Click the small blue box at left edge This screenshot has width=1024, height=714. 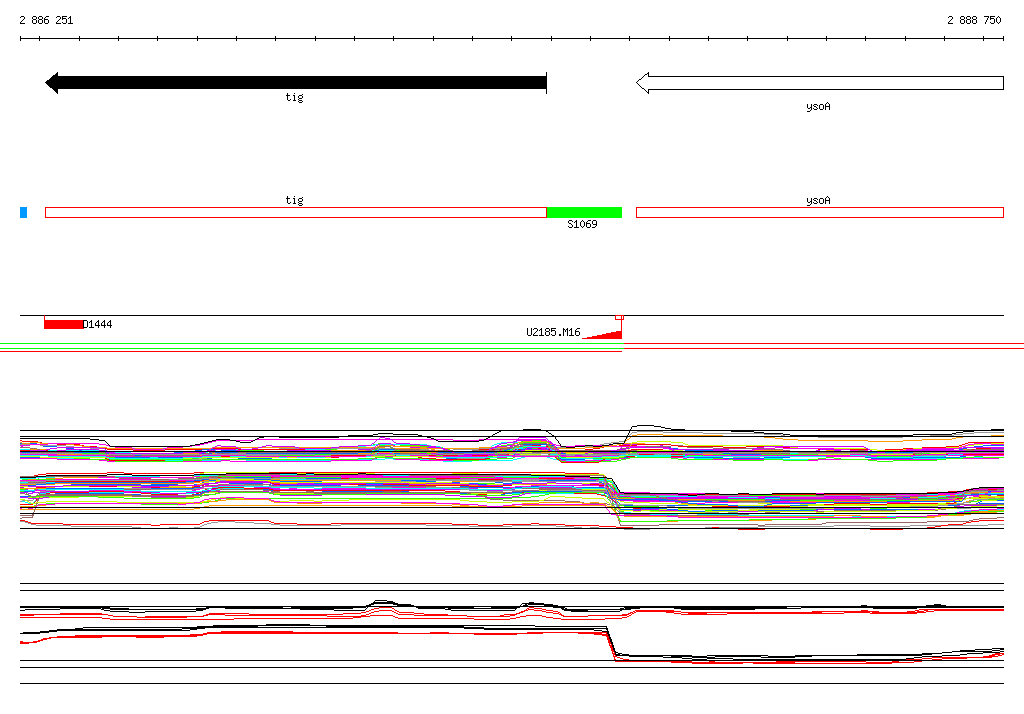[24, 212]
